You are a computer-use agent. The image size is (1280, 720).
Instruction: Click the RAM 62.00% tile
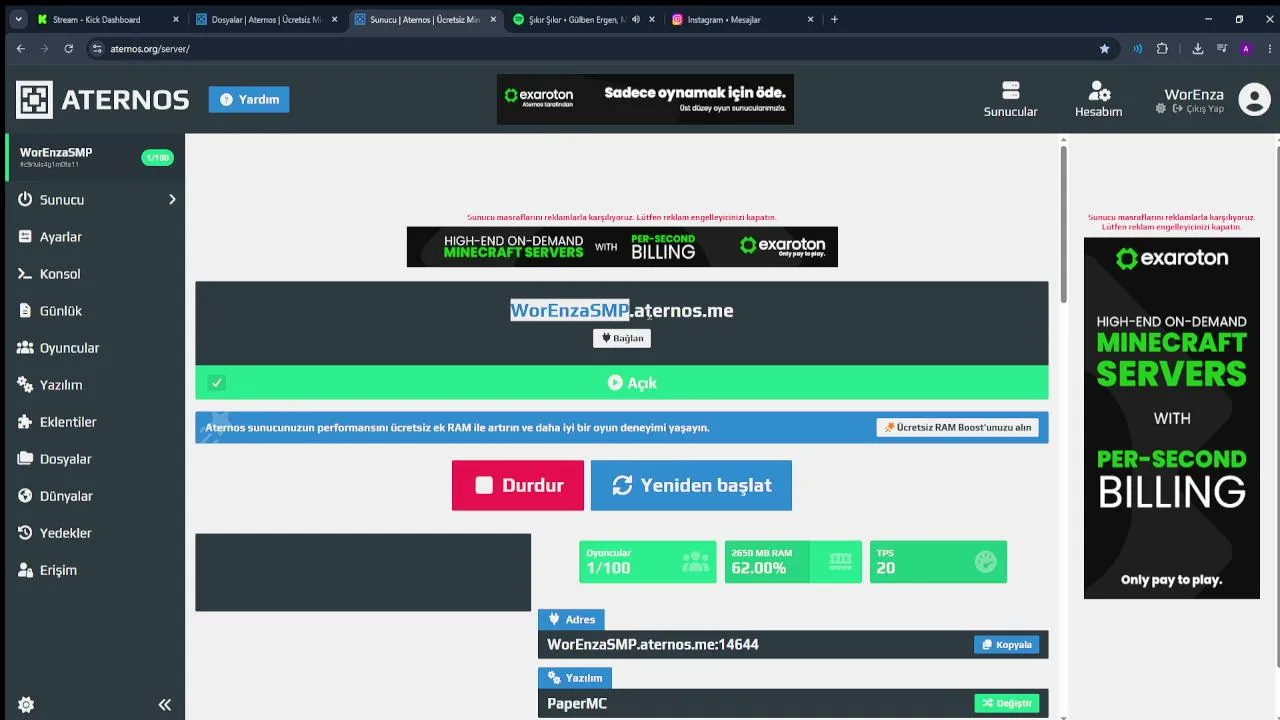point(793,562)
